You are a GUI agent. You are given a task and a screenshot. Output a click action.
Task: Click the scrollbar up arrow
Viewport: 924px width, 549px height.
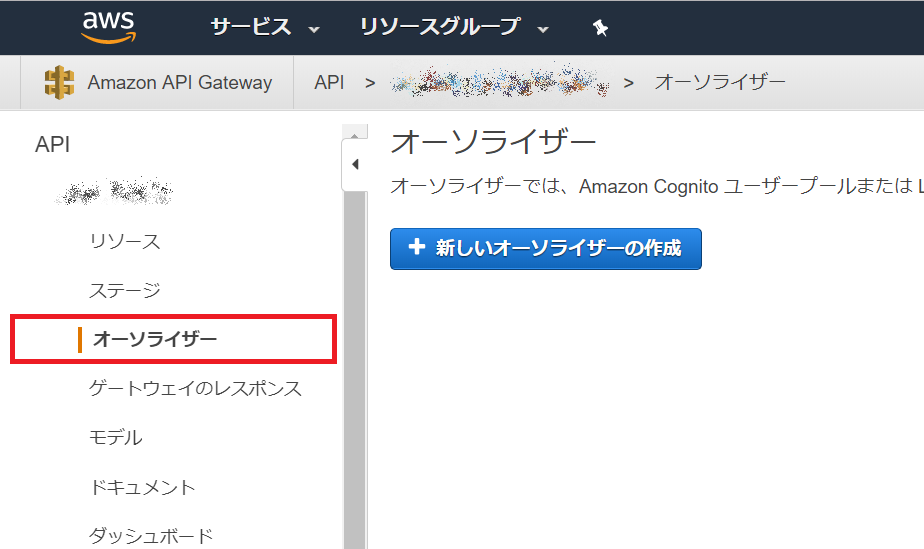click(355, 132)
